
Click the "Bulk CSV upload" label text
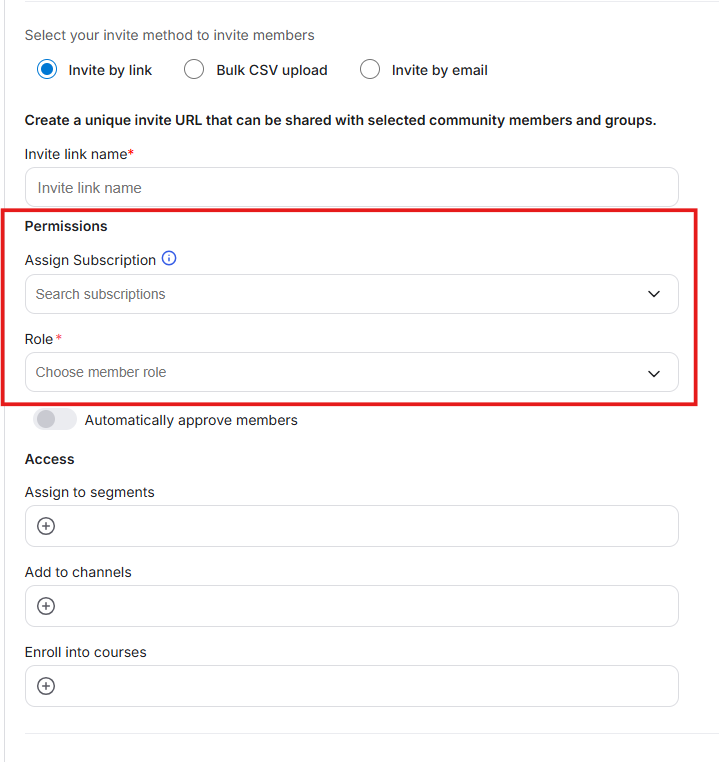pos(272,70)
